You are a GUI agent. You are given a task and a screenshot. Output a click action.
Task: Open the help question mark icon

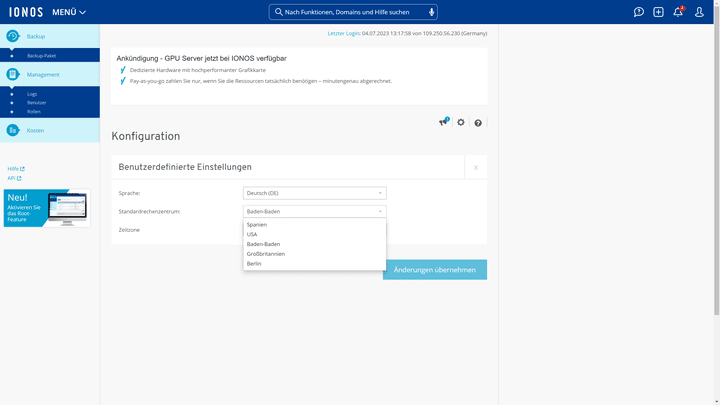coord(478,123)
